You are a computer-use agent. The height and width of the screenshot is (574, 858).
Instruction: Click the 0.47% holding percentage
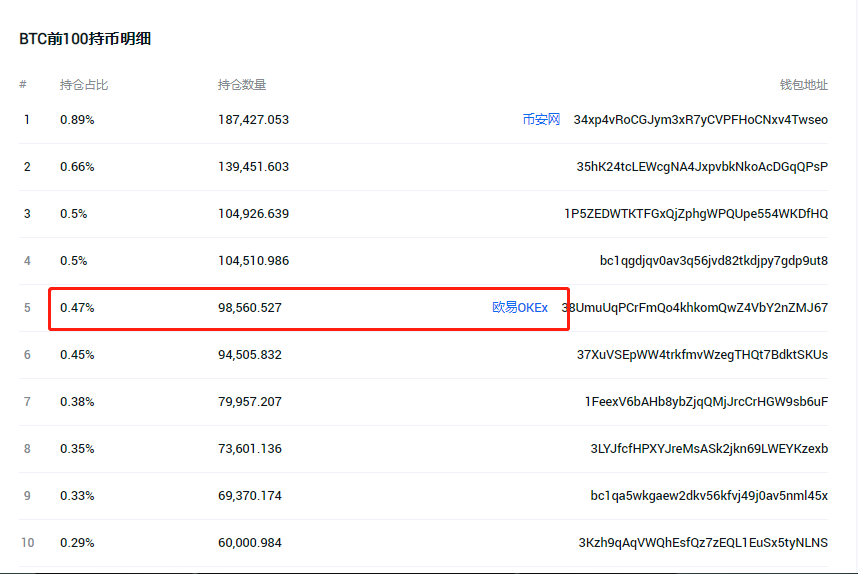(x=77, y=308)
